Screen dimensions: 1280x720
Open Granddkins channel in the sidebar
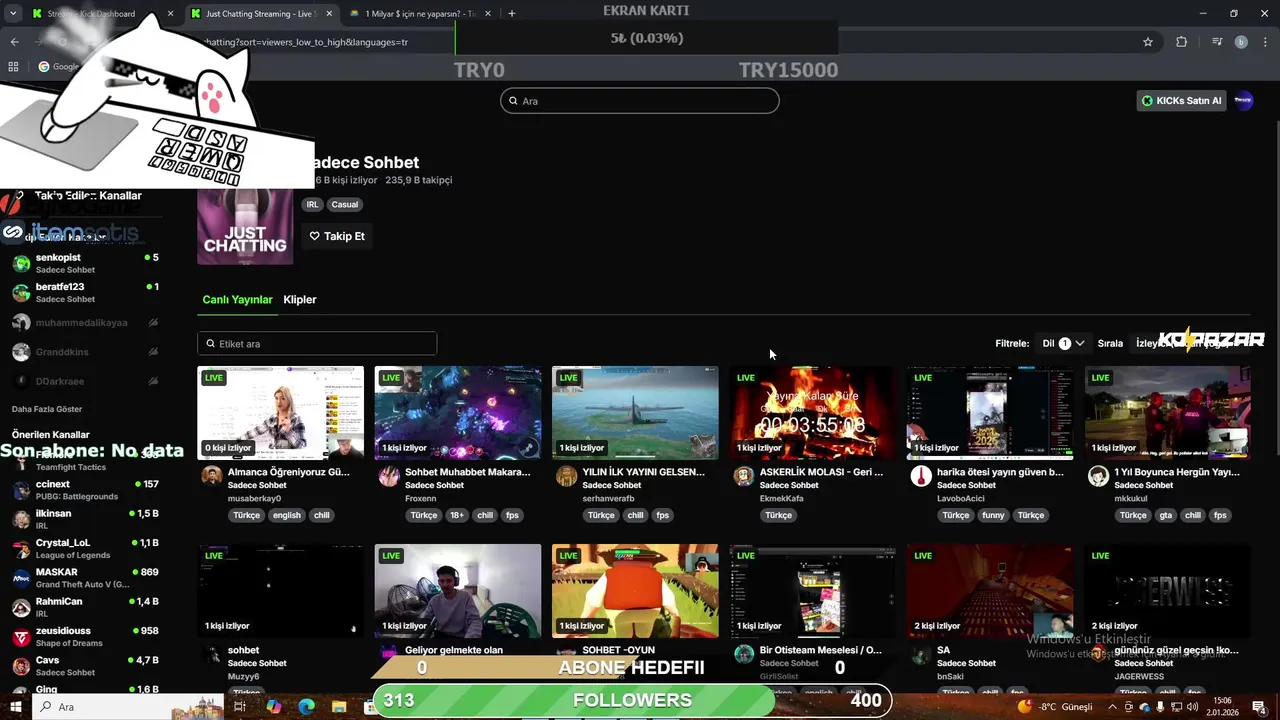[86, 352]
